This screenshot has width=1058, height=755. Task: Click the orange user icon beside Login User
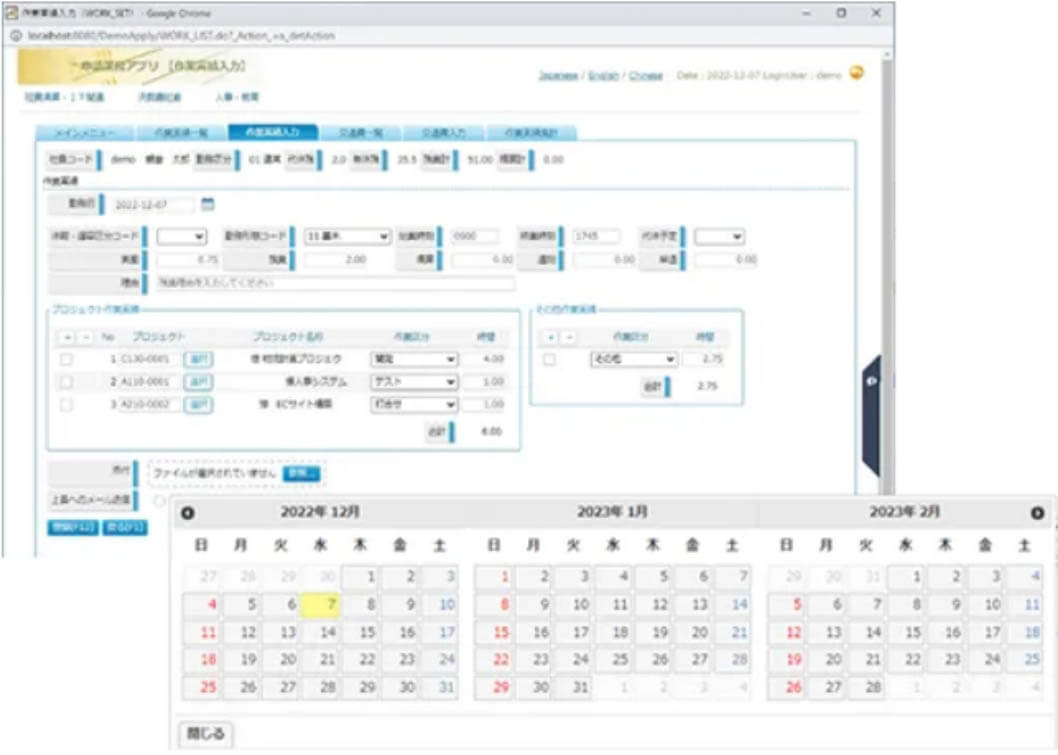pyautogui.click(x=856, y=73)
